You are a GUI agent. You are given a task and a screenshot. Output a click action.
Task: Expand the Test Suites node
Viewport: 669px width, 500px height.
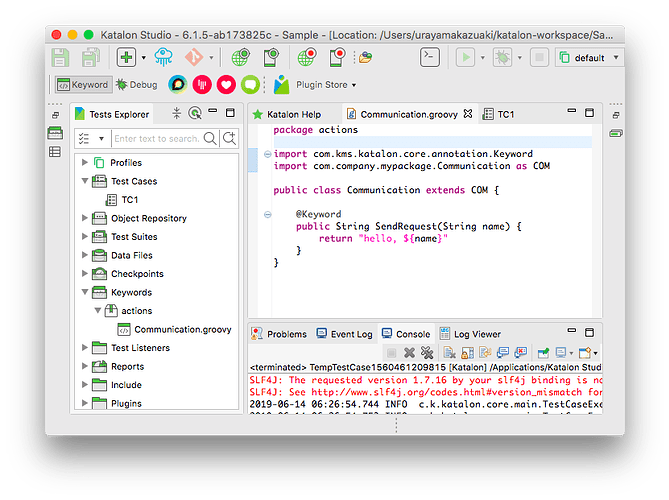[84, 236]
